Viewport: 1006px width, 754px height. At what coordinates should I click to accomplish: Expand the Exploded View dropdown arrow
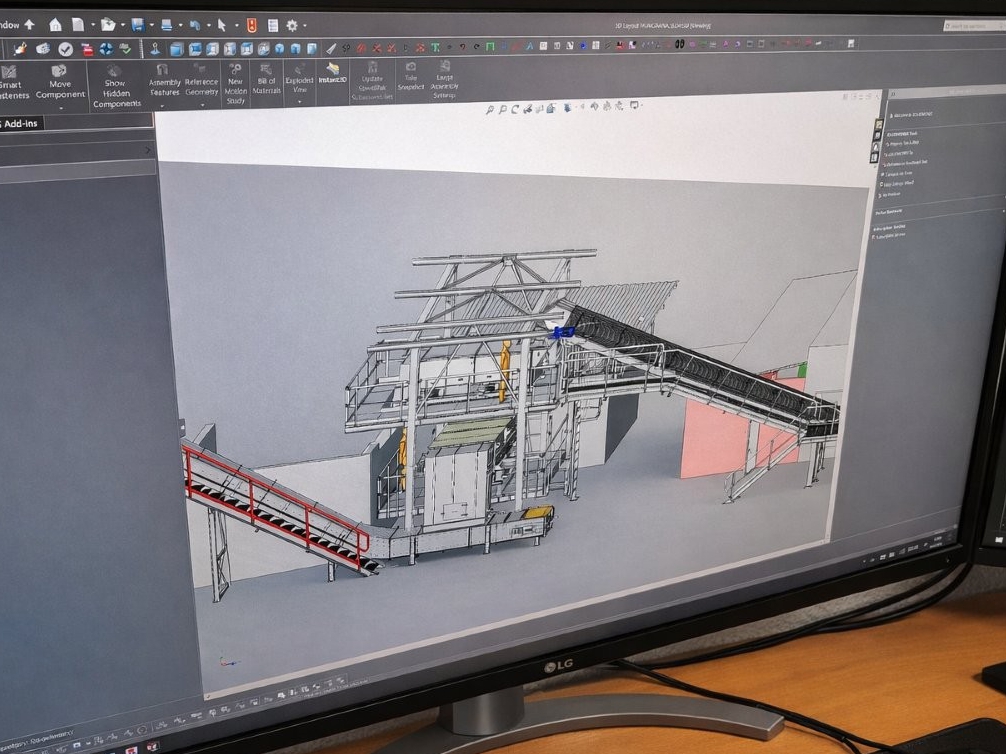pos(299,102)
